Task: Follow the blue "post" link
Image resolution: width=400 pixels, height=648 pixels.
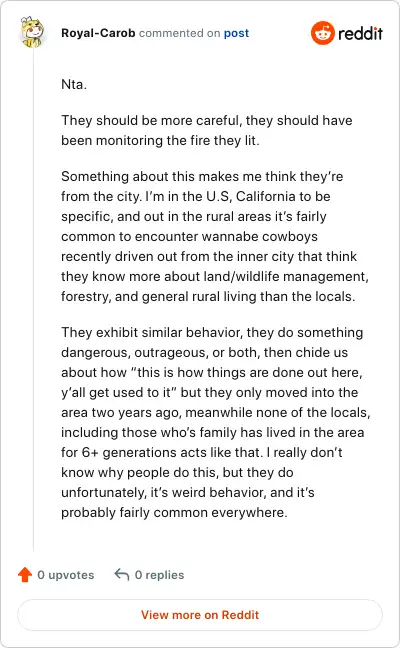Action: (x=236, y=33)
